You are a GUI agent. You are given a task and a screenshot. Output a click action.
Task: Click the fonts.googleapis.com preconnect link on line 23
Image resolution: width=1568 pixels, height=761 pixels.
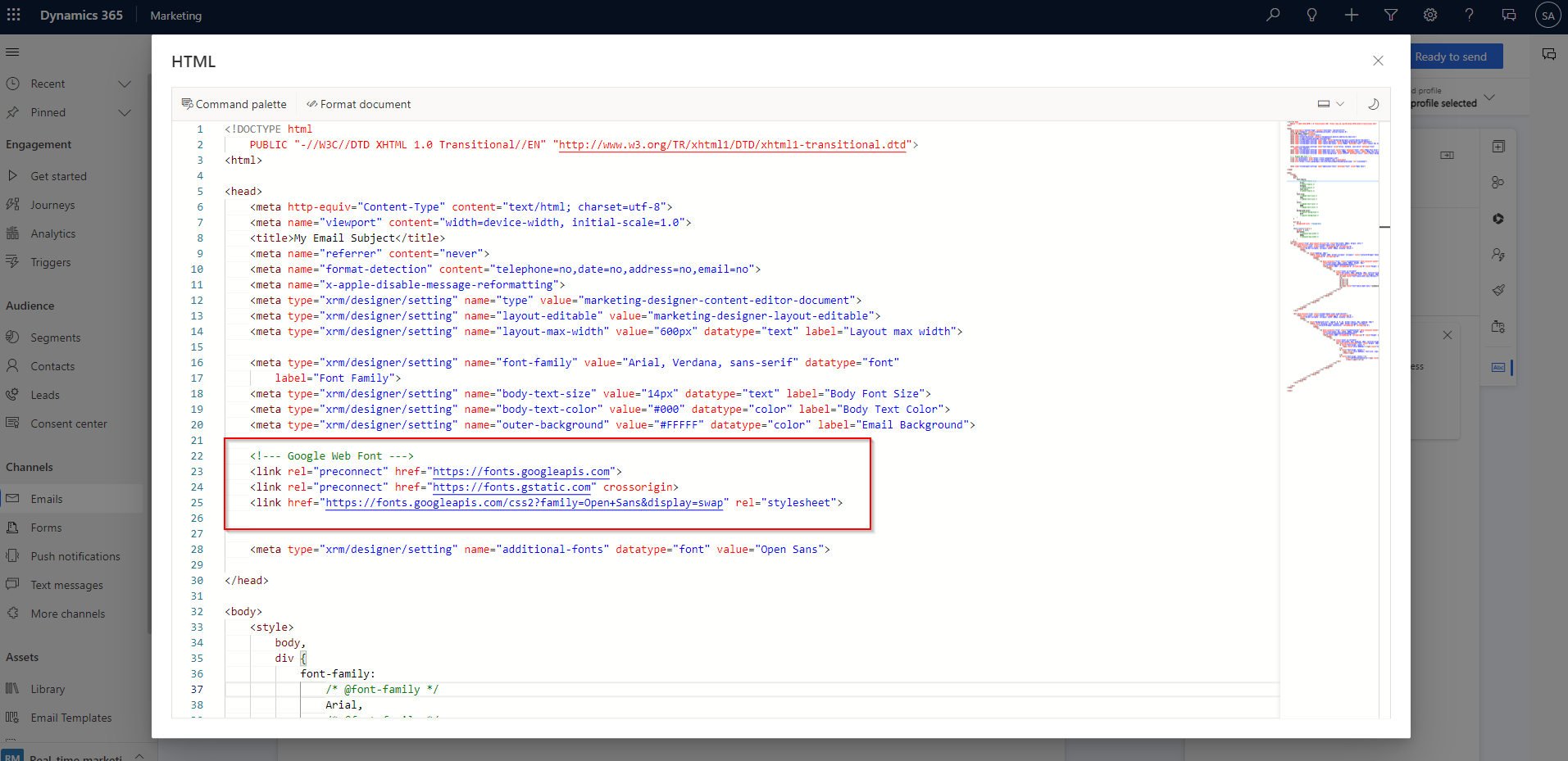tap(521, 472)
